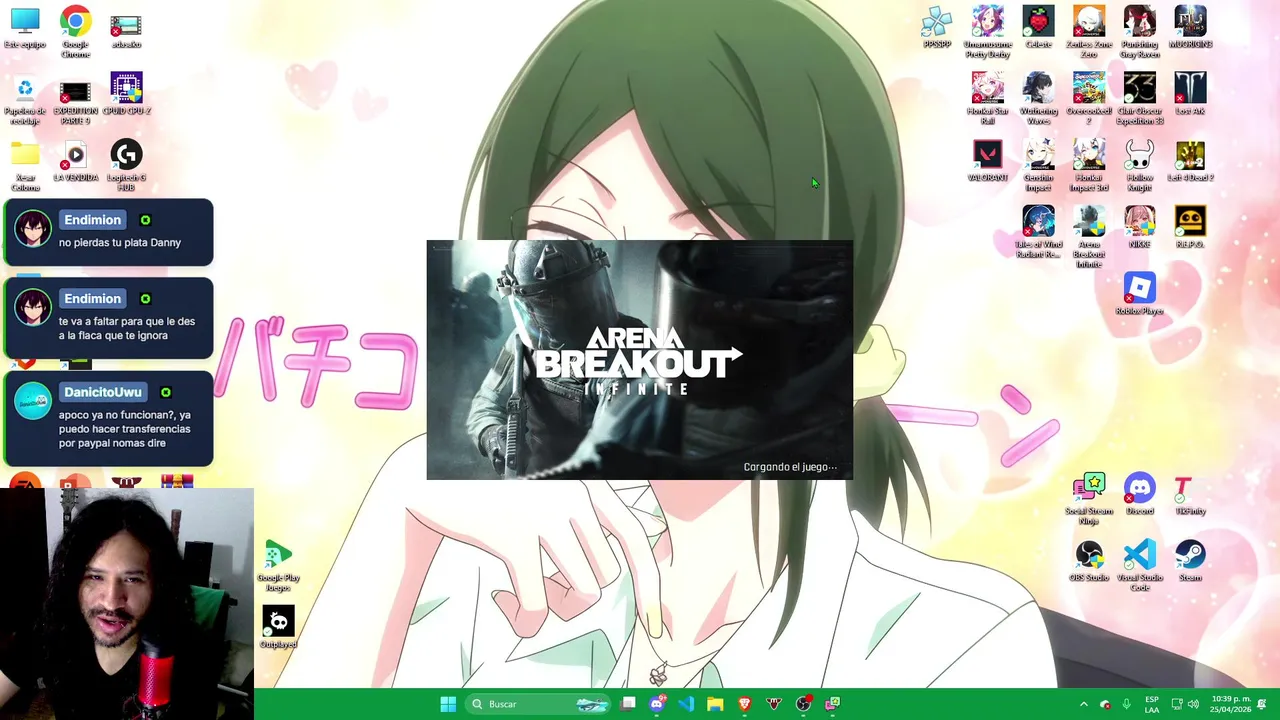This screenshot has width=1280, height=720.
Task: Open Umamusume Pretty Derby desktop icon
Action: point(987,32)
